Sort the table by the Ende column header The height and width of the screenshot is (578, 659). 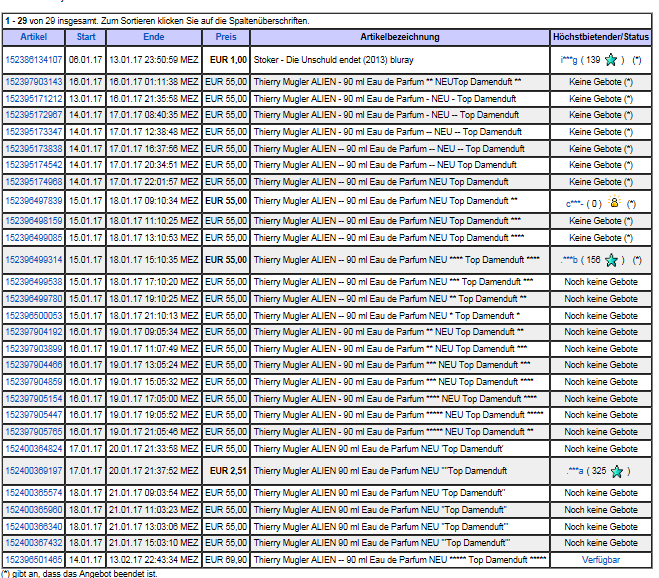point(153,37)
